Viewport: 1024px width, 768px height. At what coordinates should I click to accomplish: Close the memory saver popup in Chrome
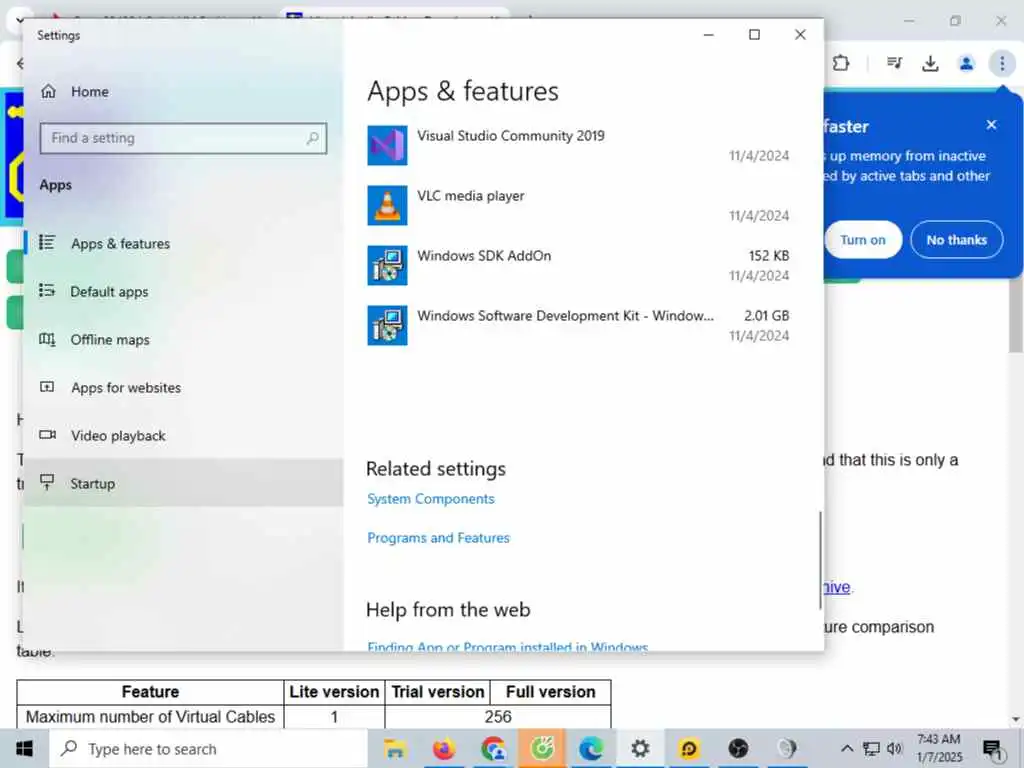coord(991,125)
